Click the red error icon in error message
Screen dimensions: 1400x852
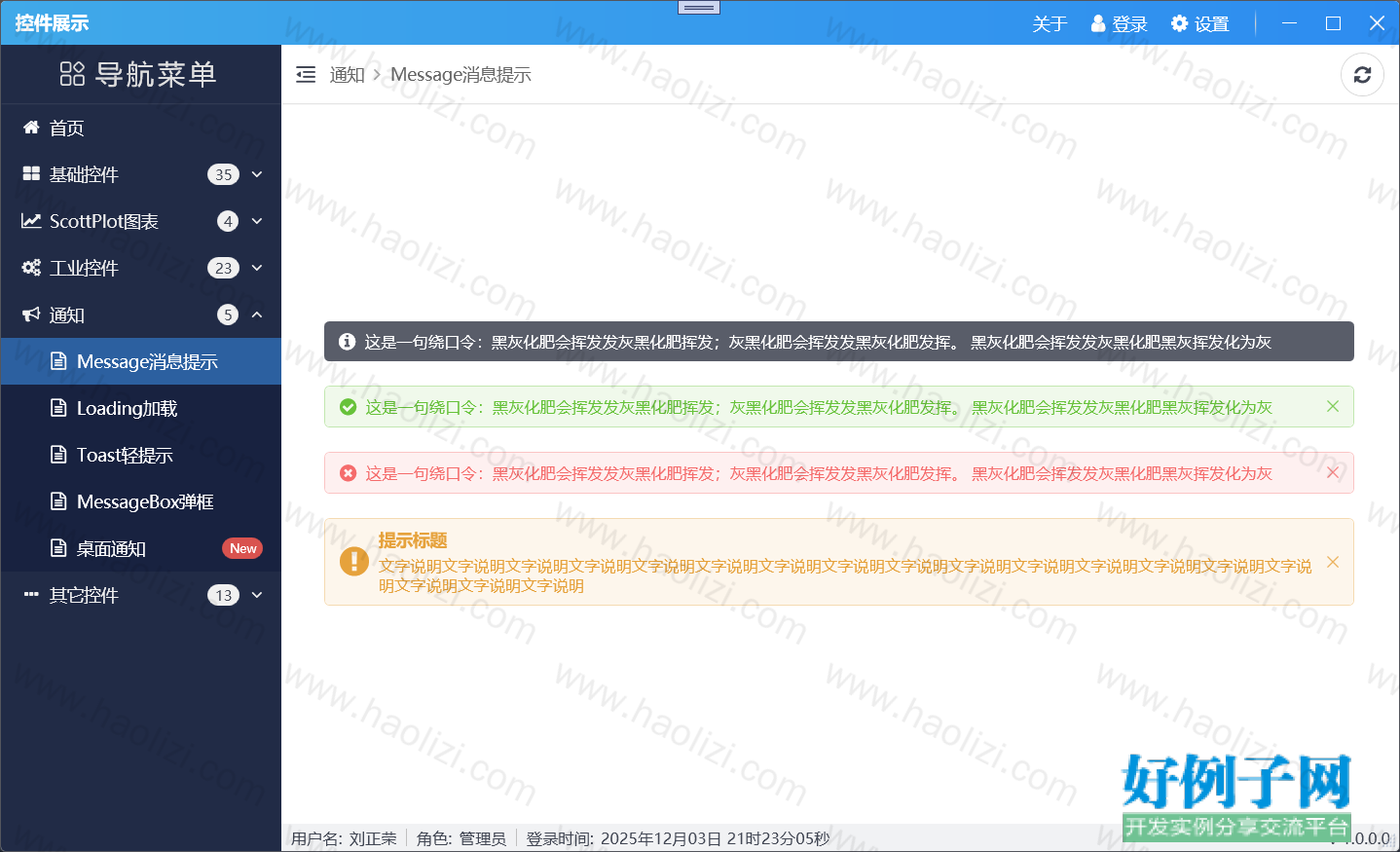point(348,473)
